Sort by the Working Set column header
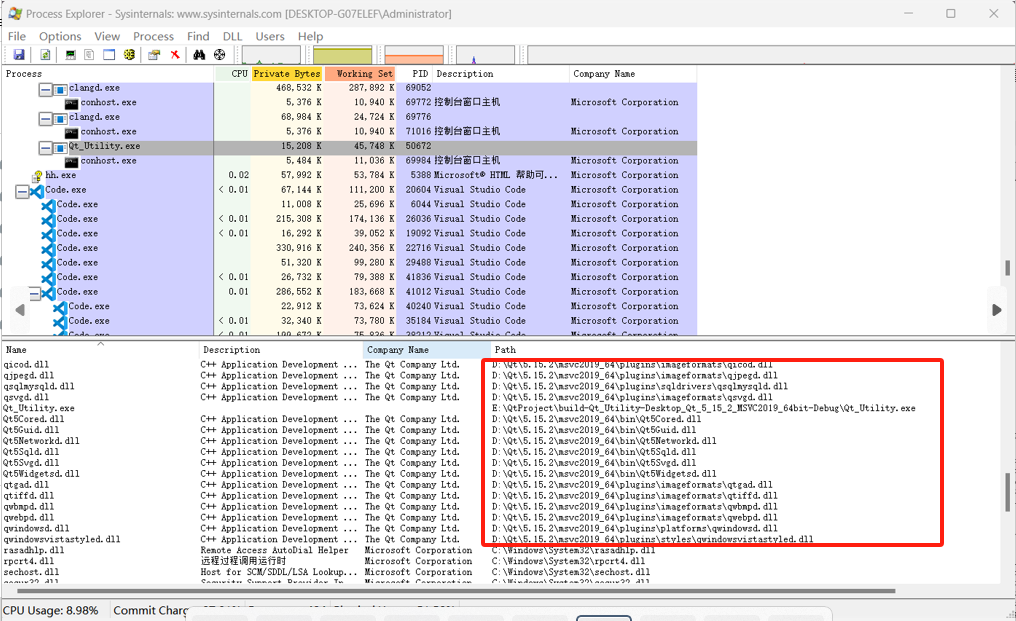This screenshot has width=1016, height=621. pyautogui.click(x=360, y=74)
